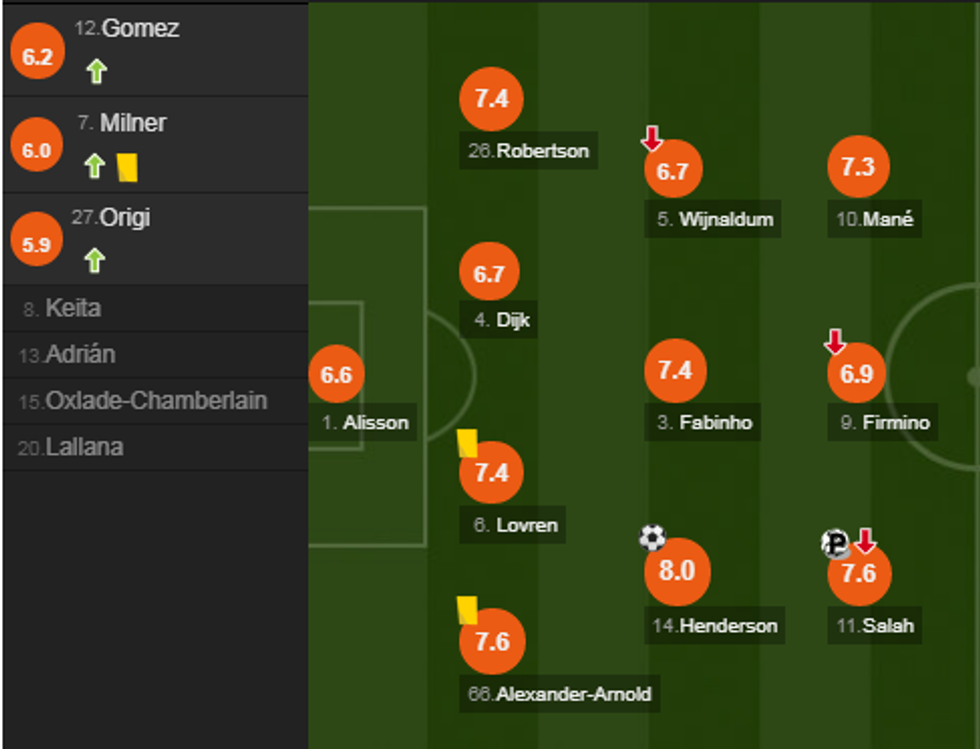Click Origi's 5.9 rating badge
The height and width of the screenshot is (749, 980).
pos(36,244)
